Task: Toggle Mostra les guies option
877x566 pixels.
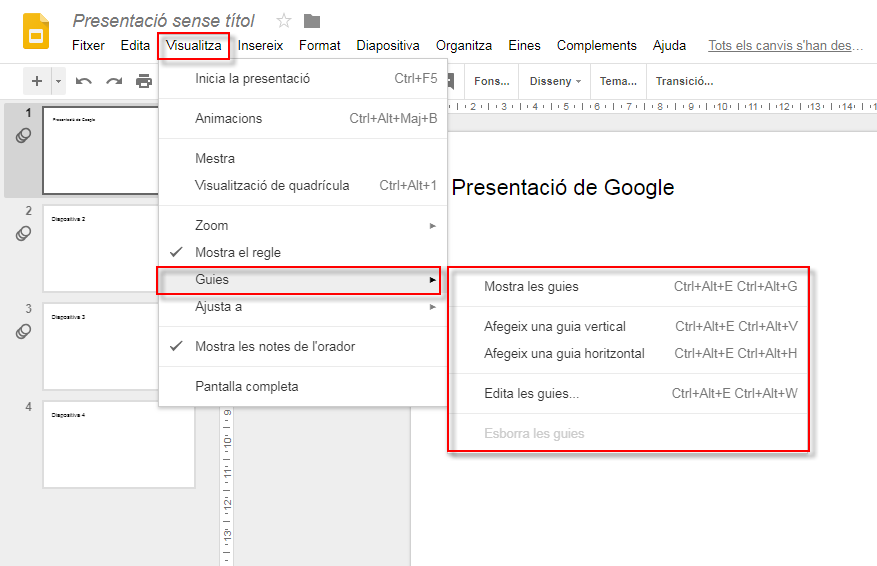Action: (629, 286)
